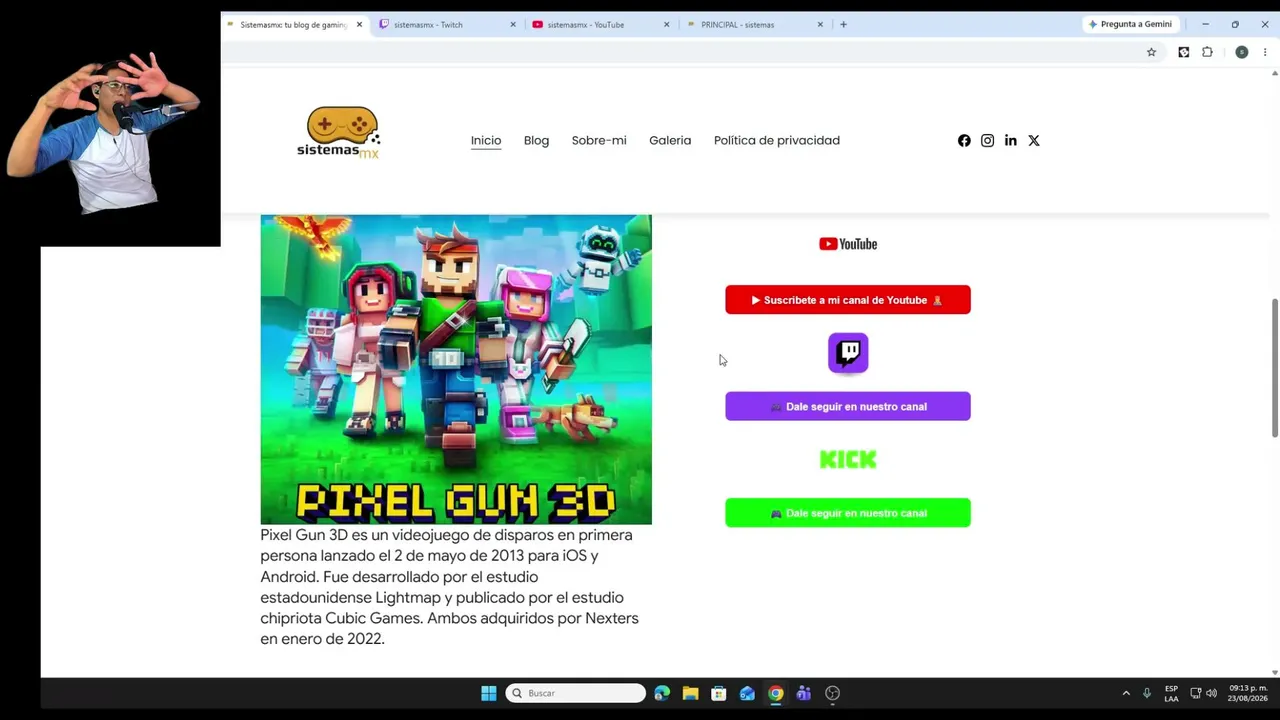Open the Galeria menu item

670,140
